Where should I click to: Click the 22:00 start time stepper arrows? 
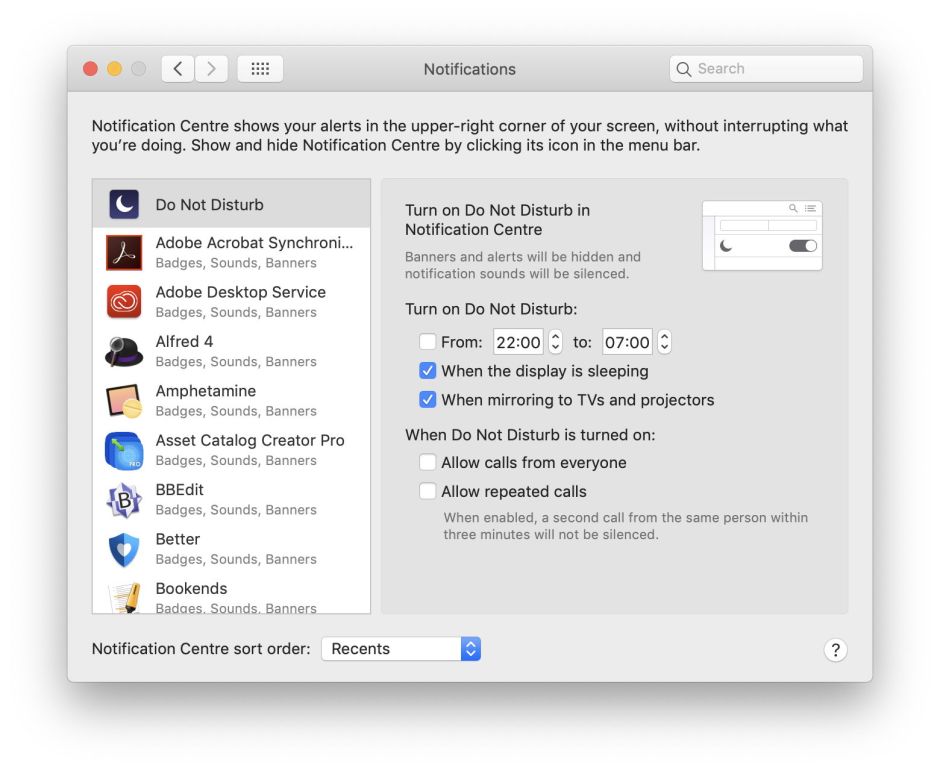556,342
